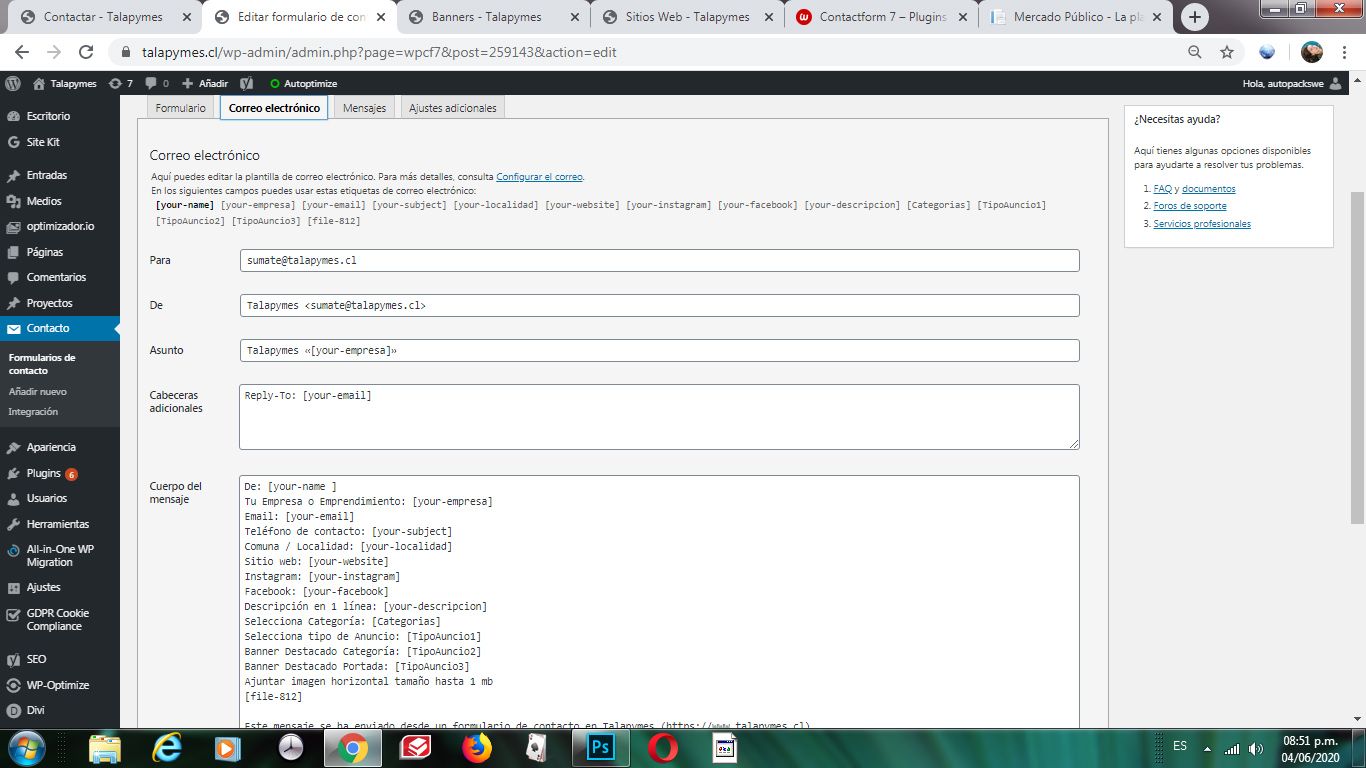1366x768 pixels.
Task: Open GDPR Cookie Compliance in sidebar
Action: [60, 620]
